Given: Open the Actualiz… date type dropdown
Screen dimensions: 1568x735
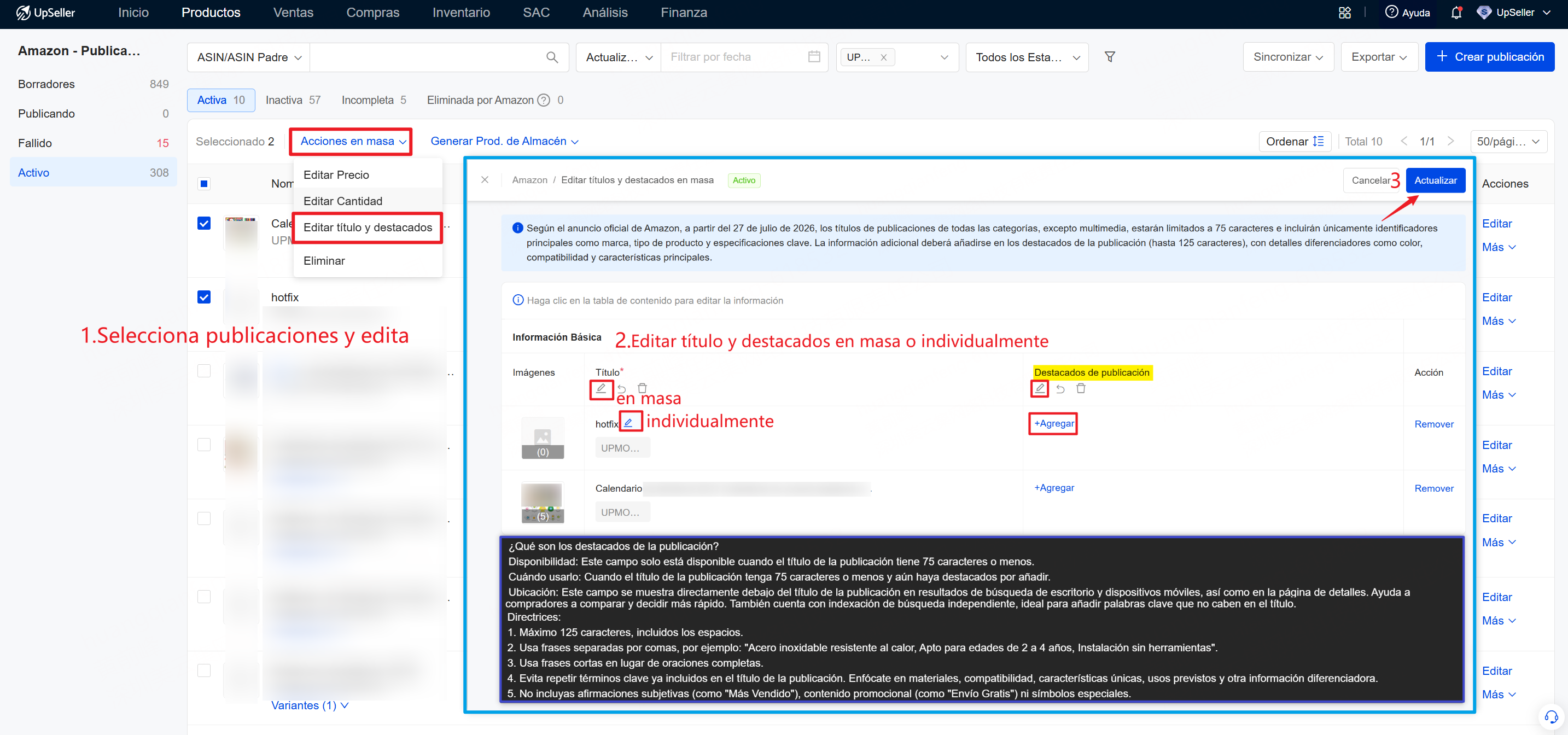Looking at the screenshot, I should click(x=619, y=57).
